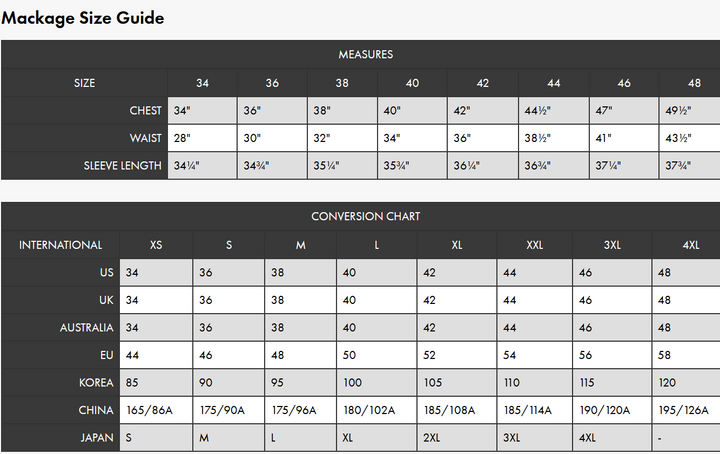Image resolution: width=720 pixels, height=454 pixels.
Task: Select the Korea 105 cell
Action: pos(456,382)
